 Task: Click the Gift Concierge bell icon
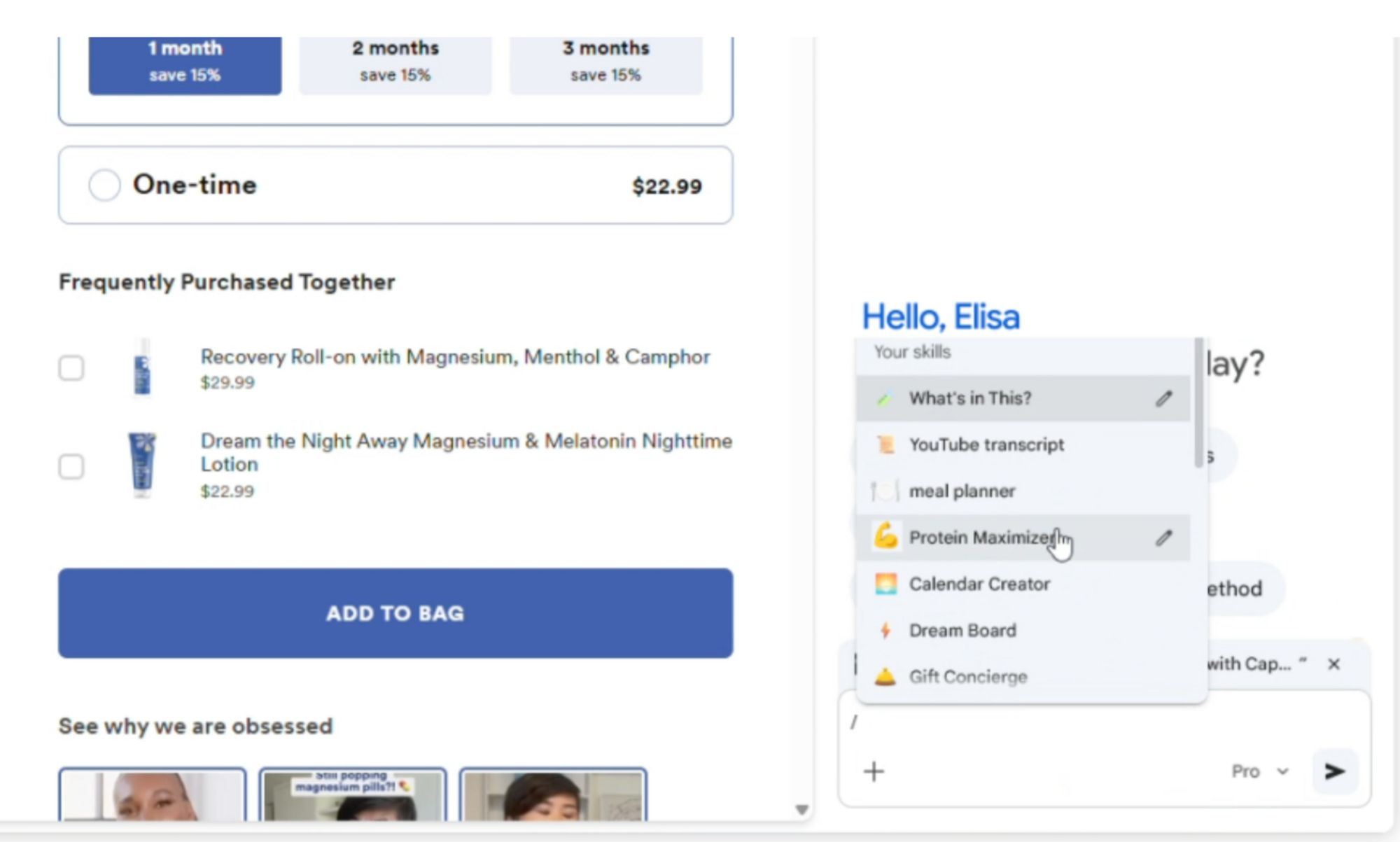pyautogui.click(x=885, y=677)
